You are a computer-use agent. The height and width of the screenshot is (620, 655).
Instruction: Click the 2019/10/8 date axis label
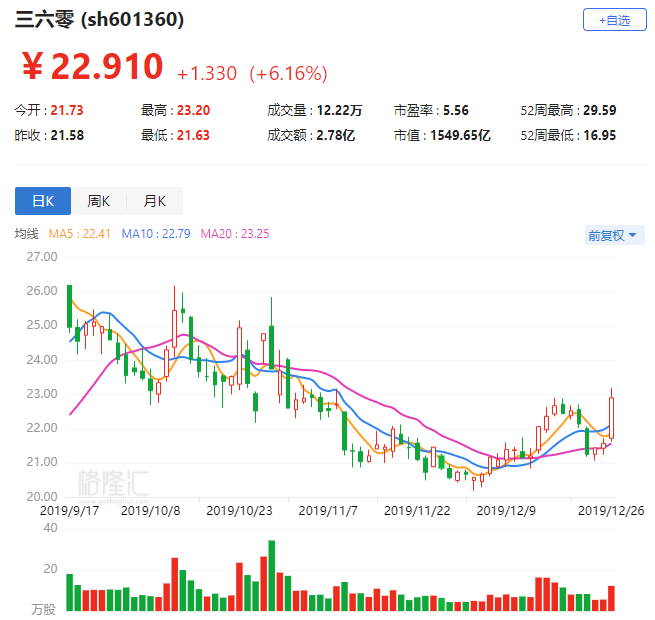[150, 511]
